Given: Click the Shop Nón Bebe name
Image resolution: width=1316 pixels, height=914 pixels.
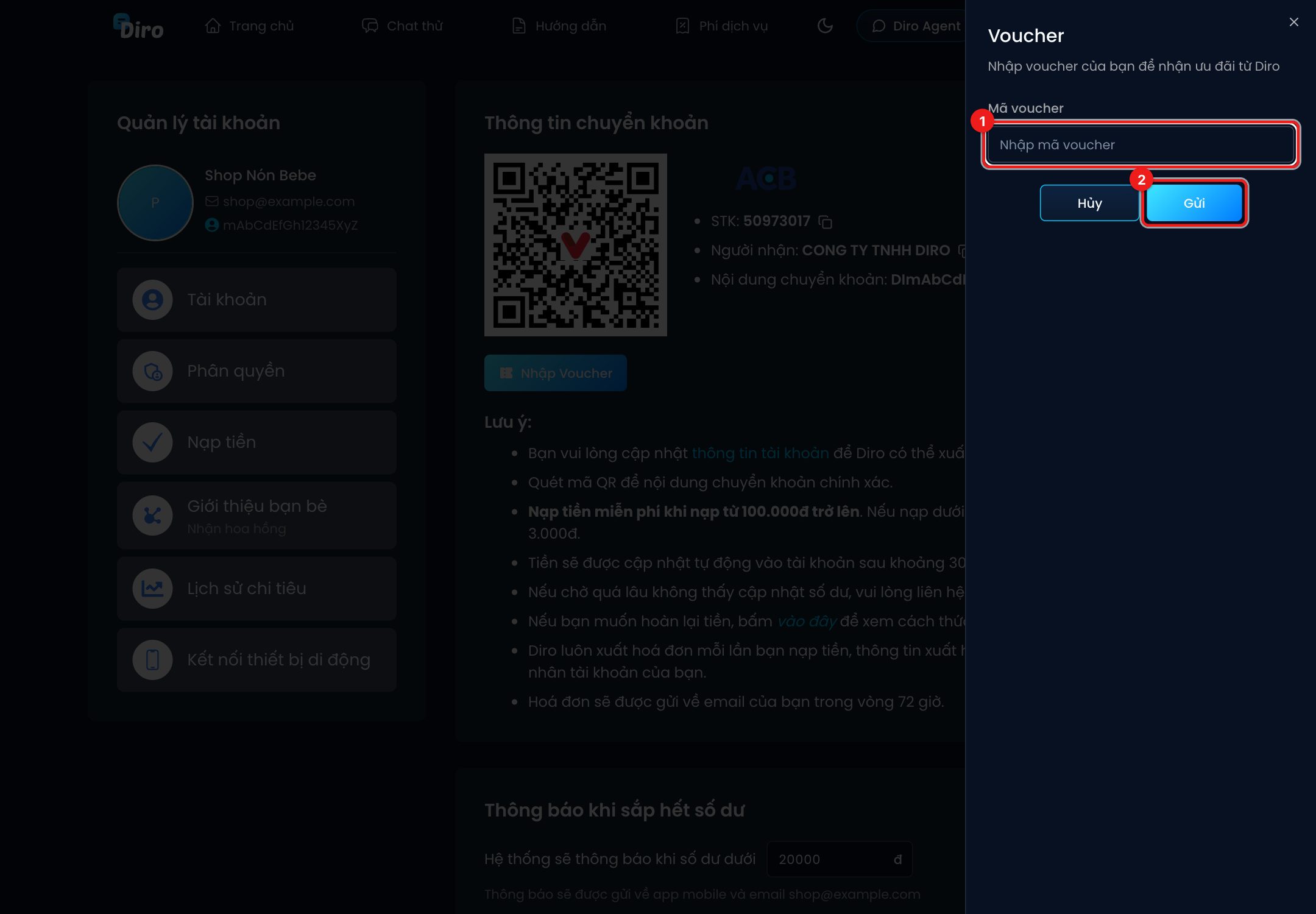Looking at the screenshot, I should pos(260,175).
